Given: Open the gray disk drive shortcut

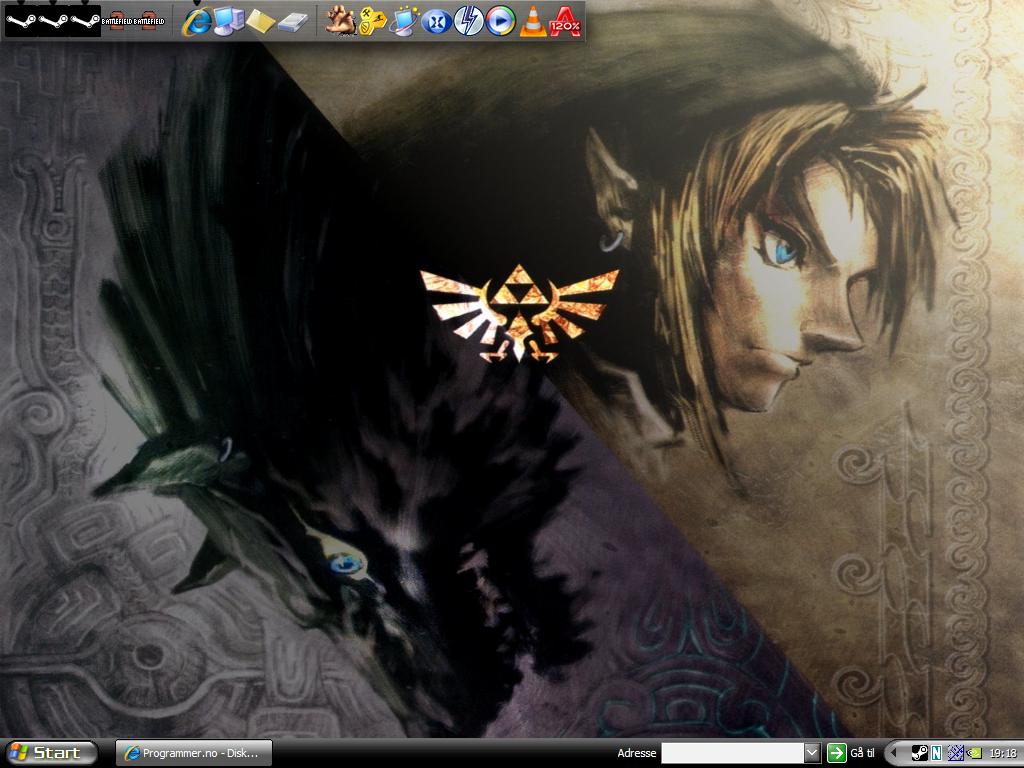Looking at the screenshot, I should tap(292, 22).
